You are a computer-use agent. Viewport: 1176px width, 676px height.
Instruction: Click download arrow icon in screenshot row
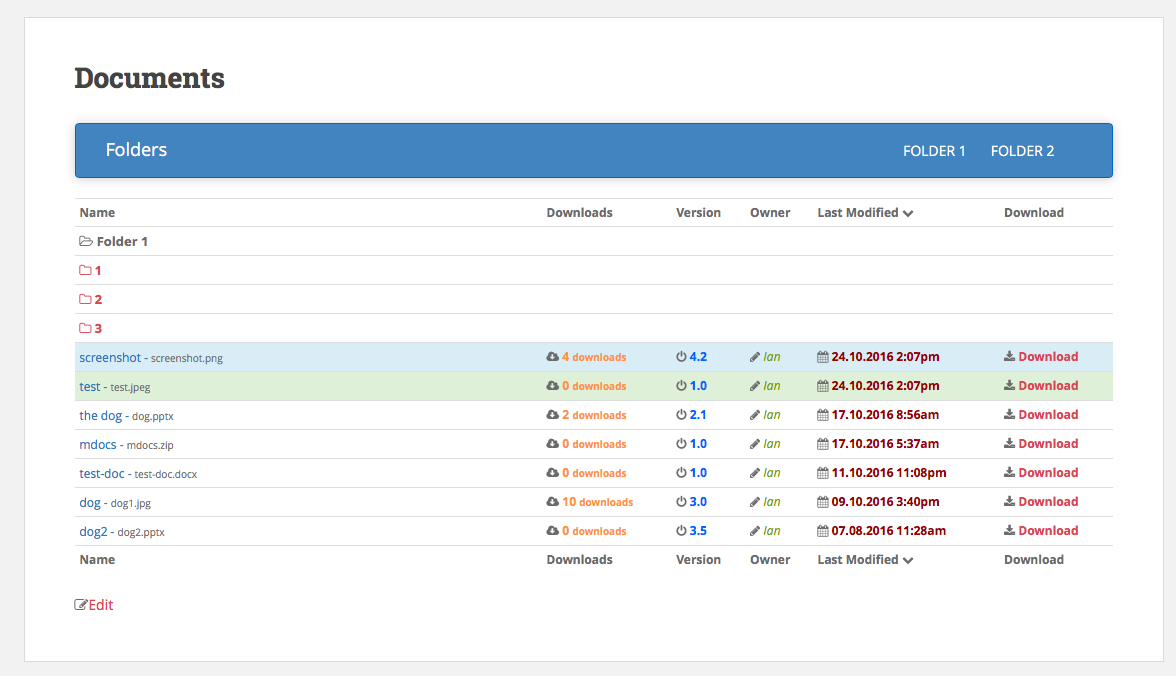pos(1010,356)
